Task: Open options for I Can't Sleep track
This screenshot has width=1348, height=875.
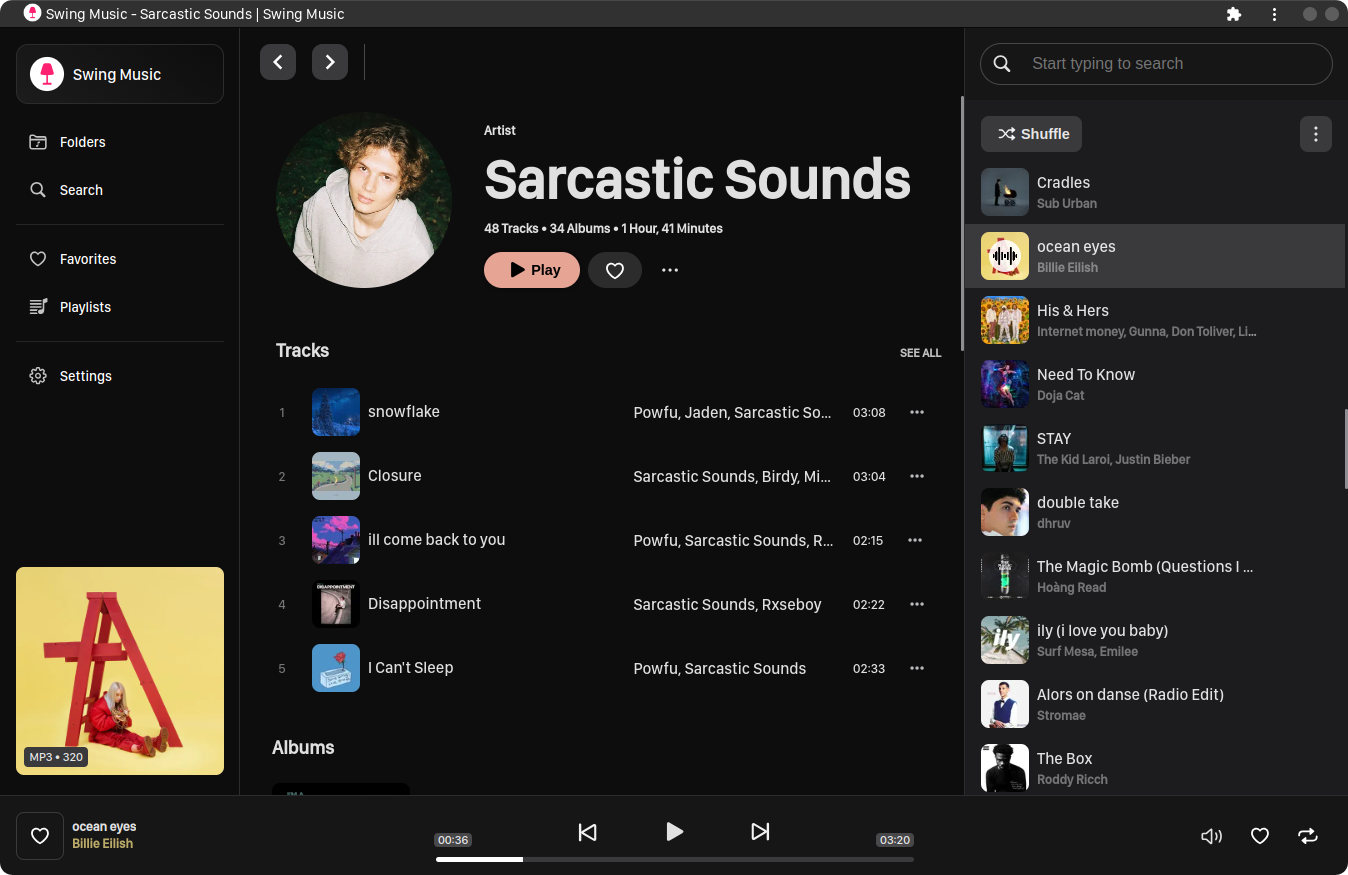Action: tap(917, 668)
